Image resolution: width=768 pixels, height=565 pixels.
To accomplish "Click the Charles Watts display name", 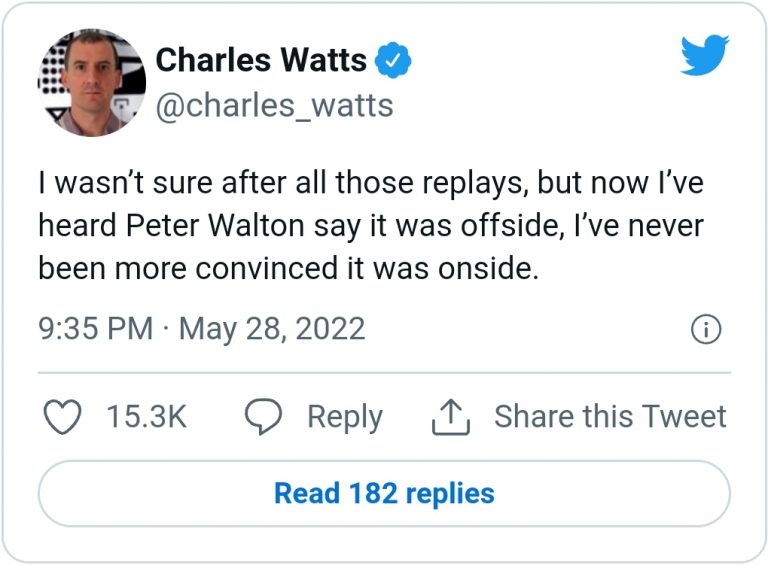I will click(x=261, y=60).
